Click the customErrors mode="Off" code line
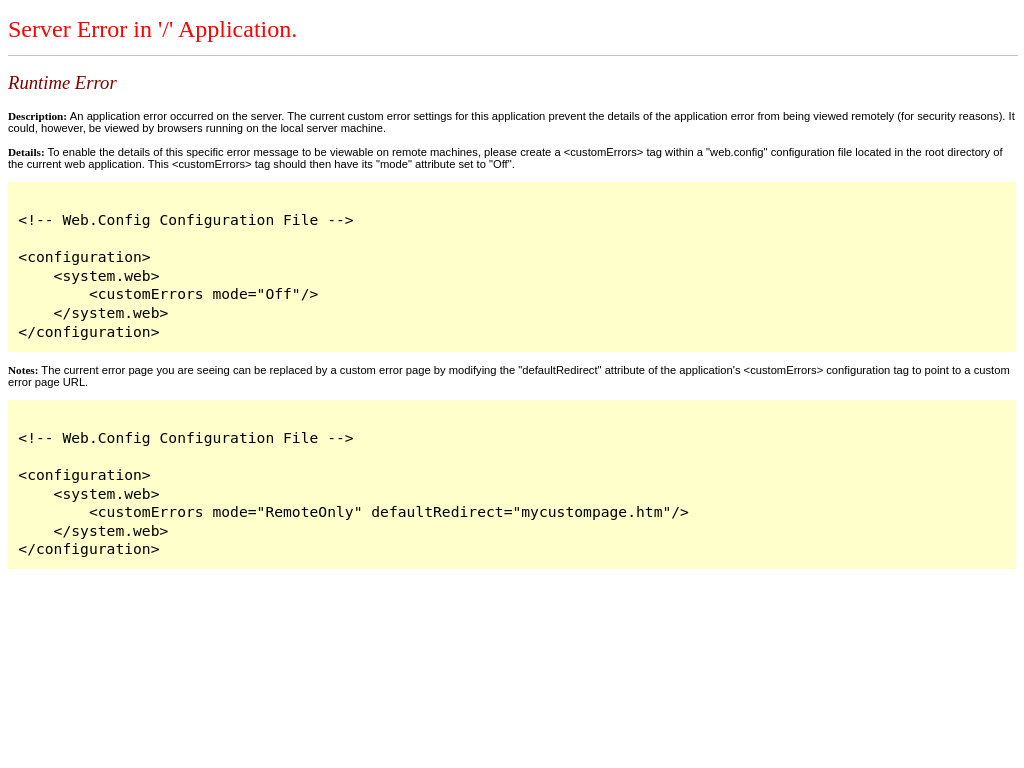The height and width of the screenshot is (768, 1024). click(204, 295)
